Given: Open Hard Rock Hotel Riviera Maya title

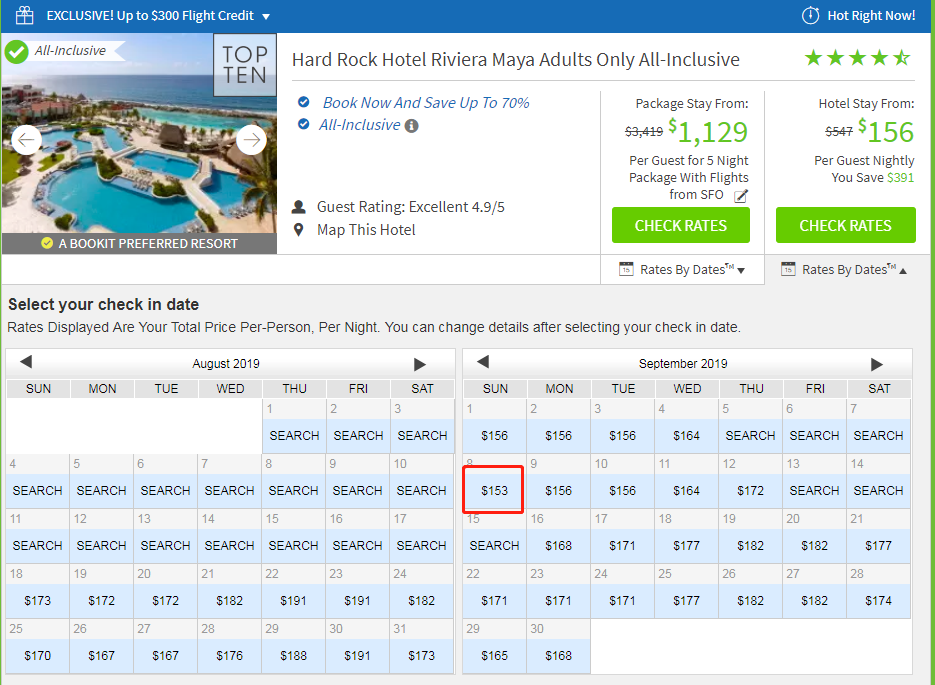Looking at the screenshot, I should 515,60.
